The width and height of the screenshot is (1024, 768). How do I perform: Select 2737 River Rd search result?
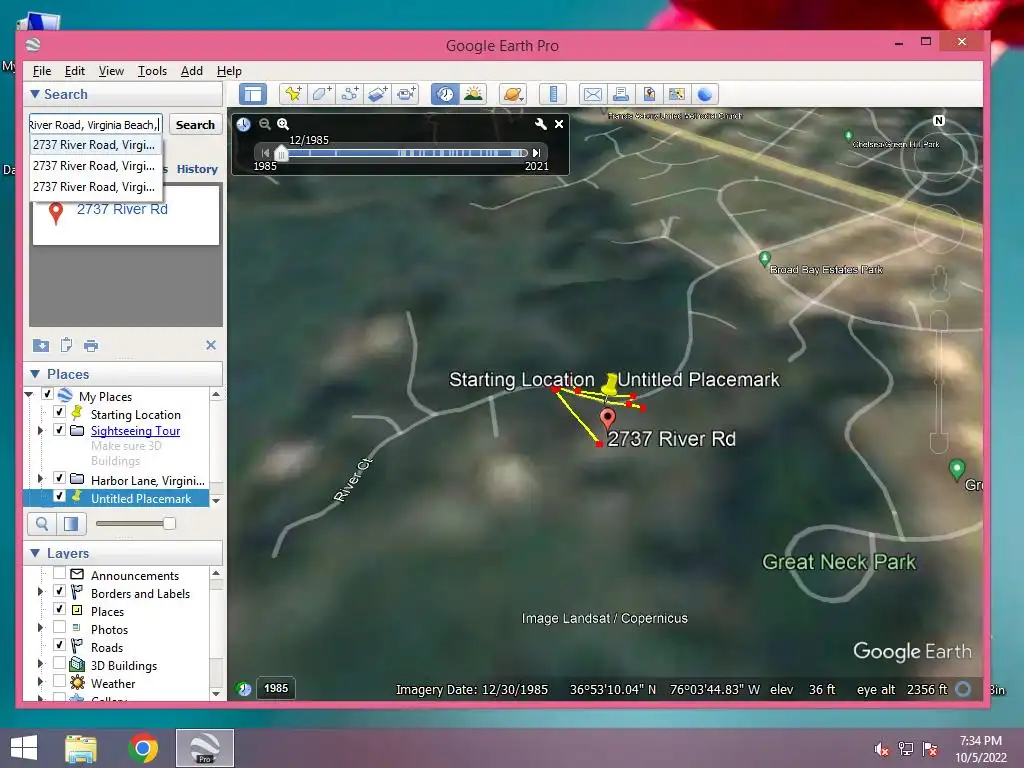coord(122,209)
